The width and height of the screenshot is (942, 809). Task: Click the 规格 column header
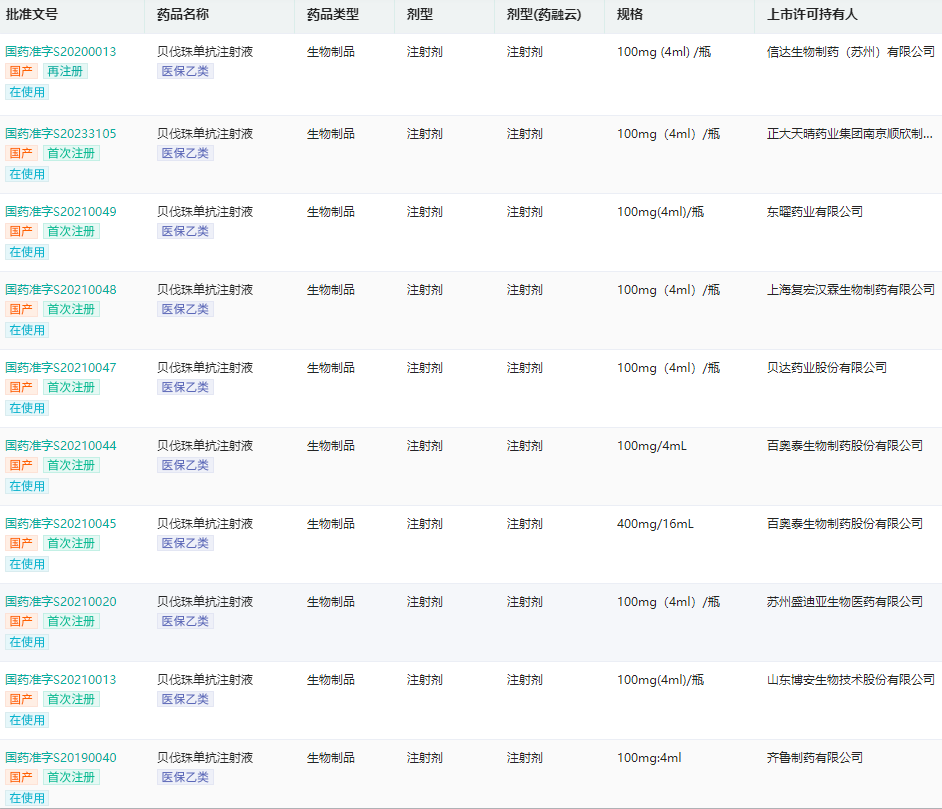[630, 14]
